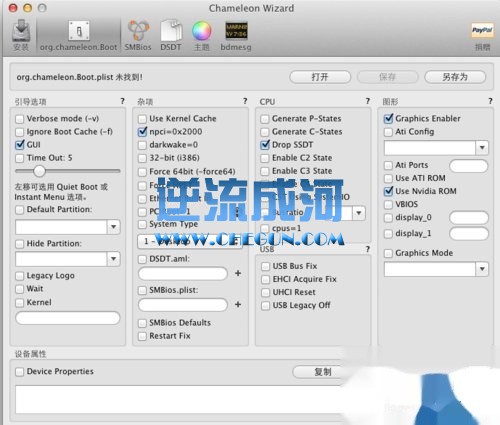The image size is (500, 425).
Task: Click the graphics section help question mark
Action: click(490, 101)
